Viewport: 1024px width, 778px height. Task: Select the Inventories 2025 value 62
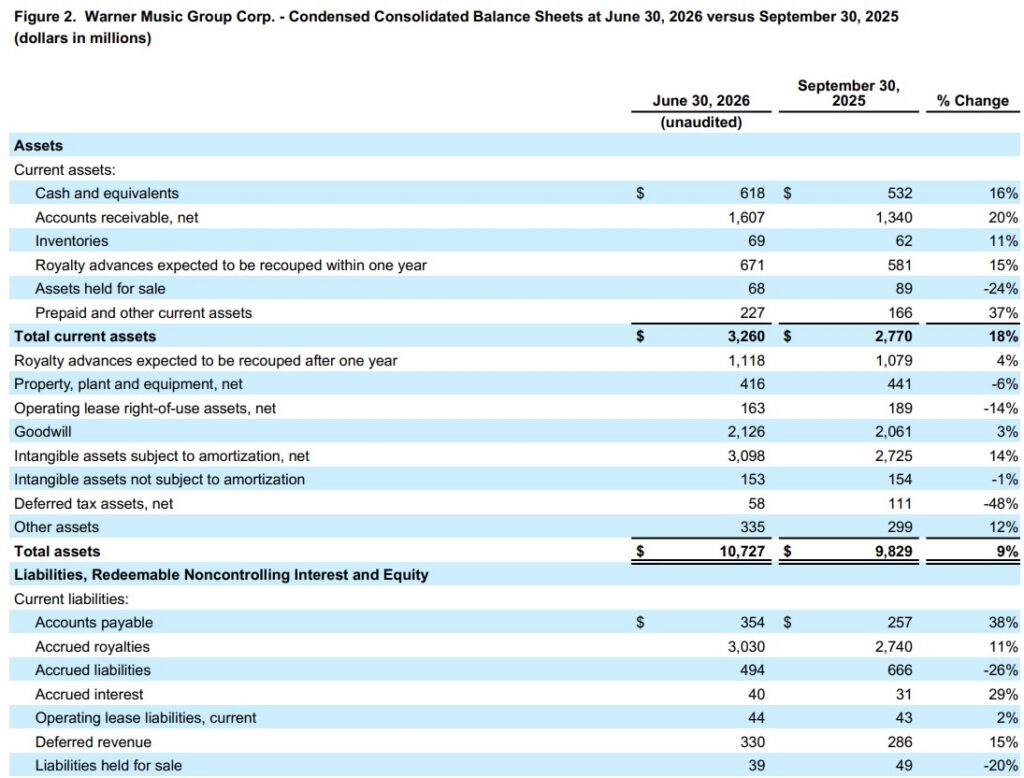pos(904,241)
